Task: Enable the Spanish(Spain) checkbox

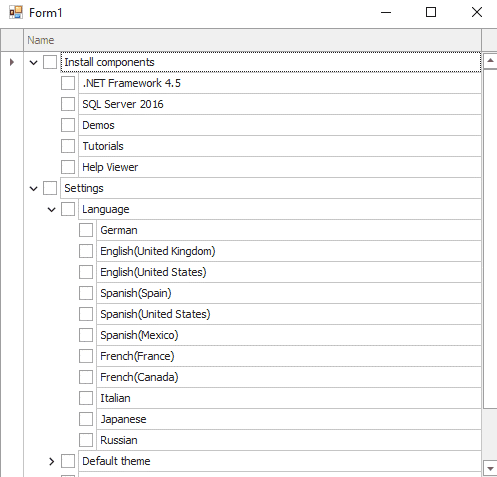Action: point(86,293)
